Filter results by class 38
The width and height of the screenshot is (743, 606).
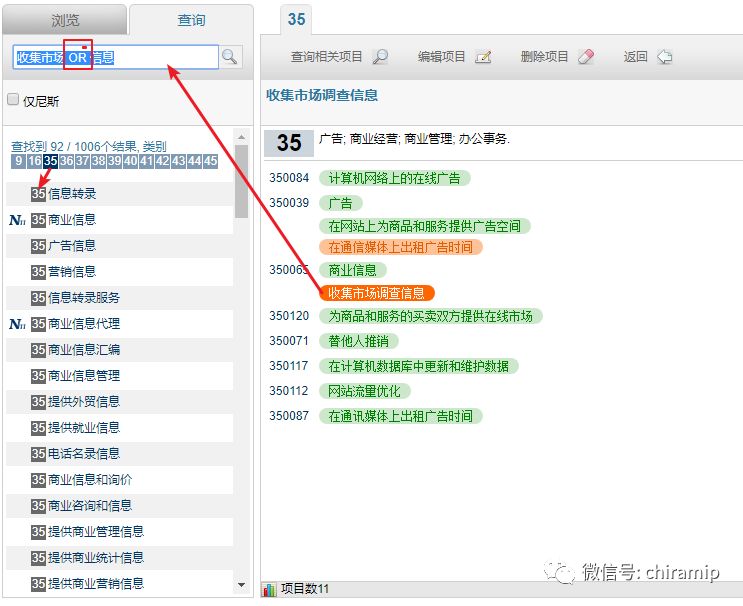coord(99,161)
